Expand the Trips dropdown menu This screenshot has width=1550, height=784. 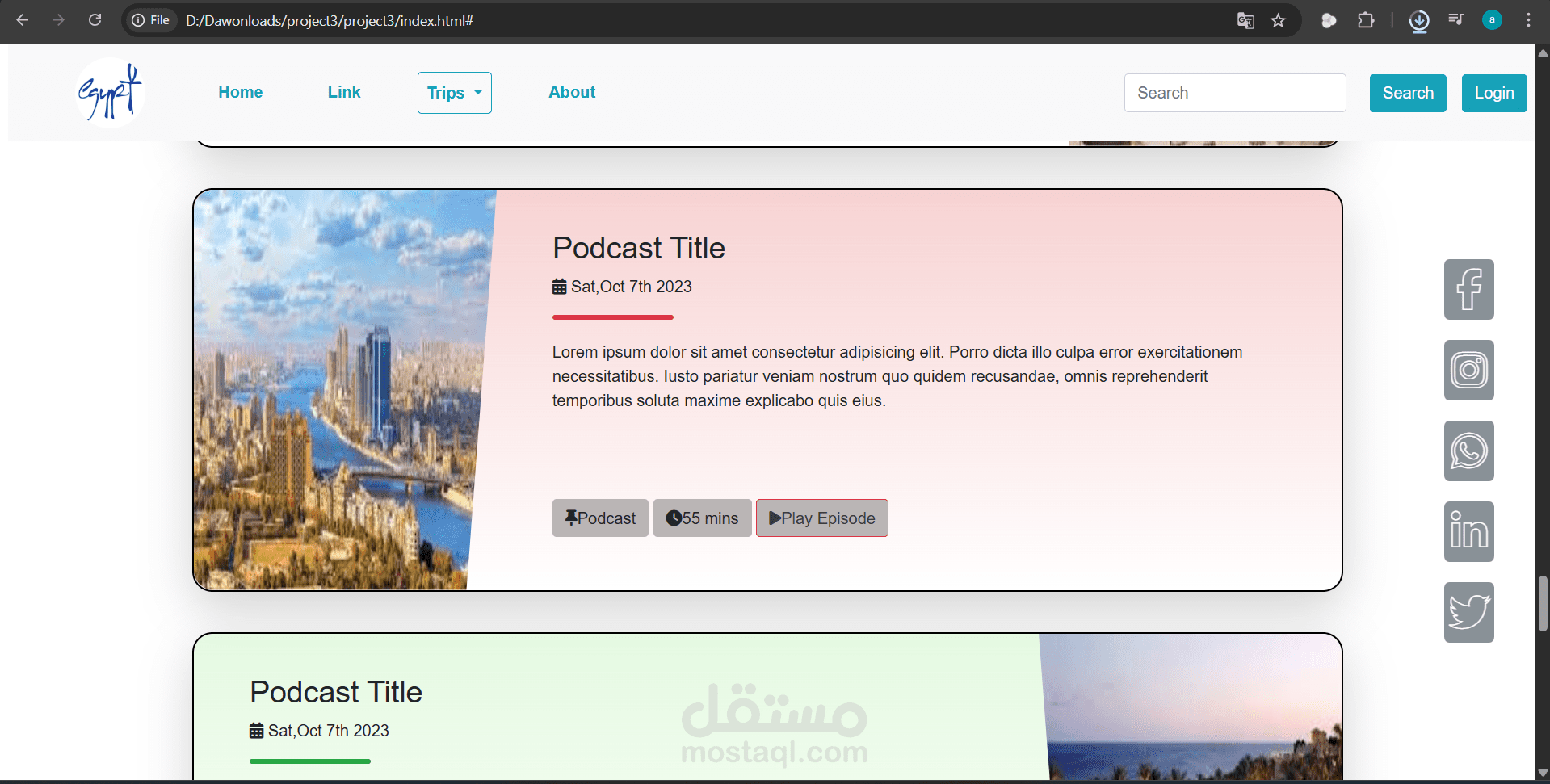(455, 93)
